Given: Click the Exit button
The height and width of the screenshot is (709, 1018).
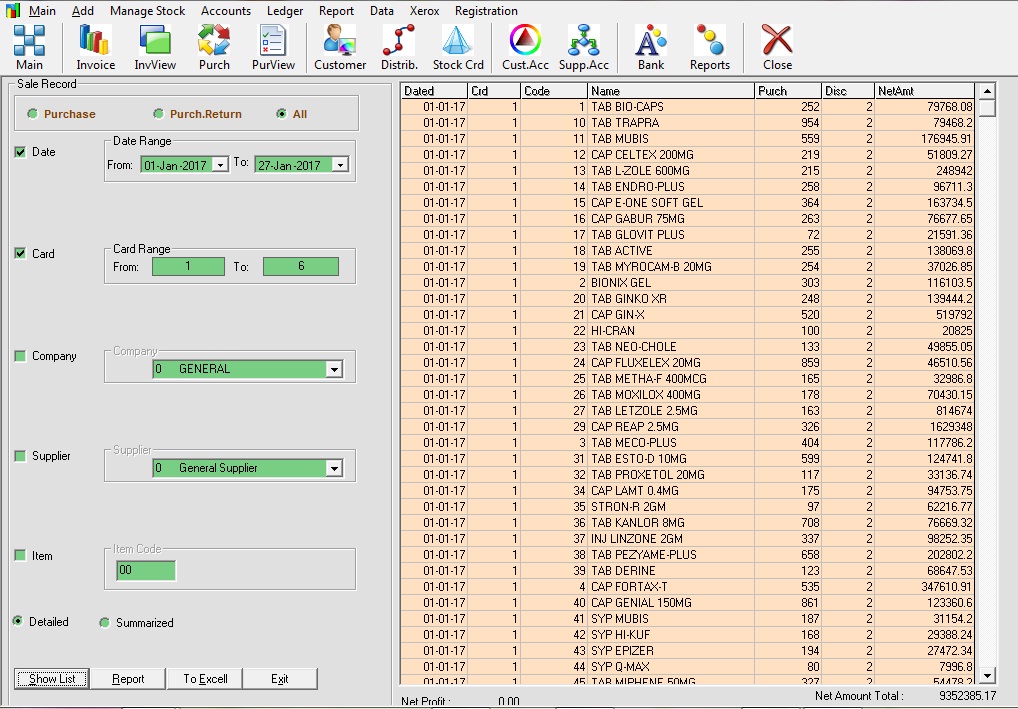Looking at the screenshot, I should pyautogui.click(x=280, y=678).
